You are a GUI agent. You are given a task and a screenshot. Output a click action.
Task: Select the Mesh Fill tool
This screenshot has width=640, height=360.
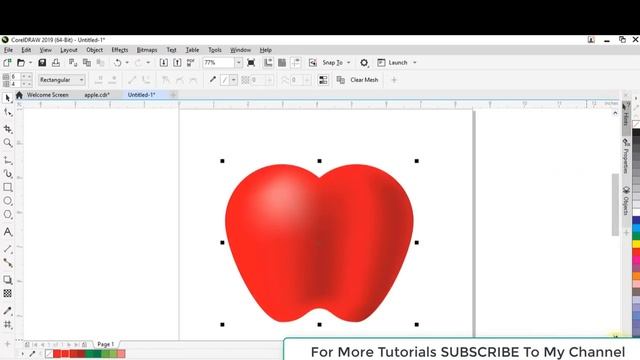pyautogui.click(x=7, y=324)
